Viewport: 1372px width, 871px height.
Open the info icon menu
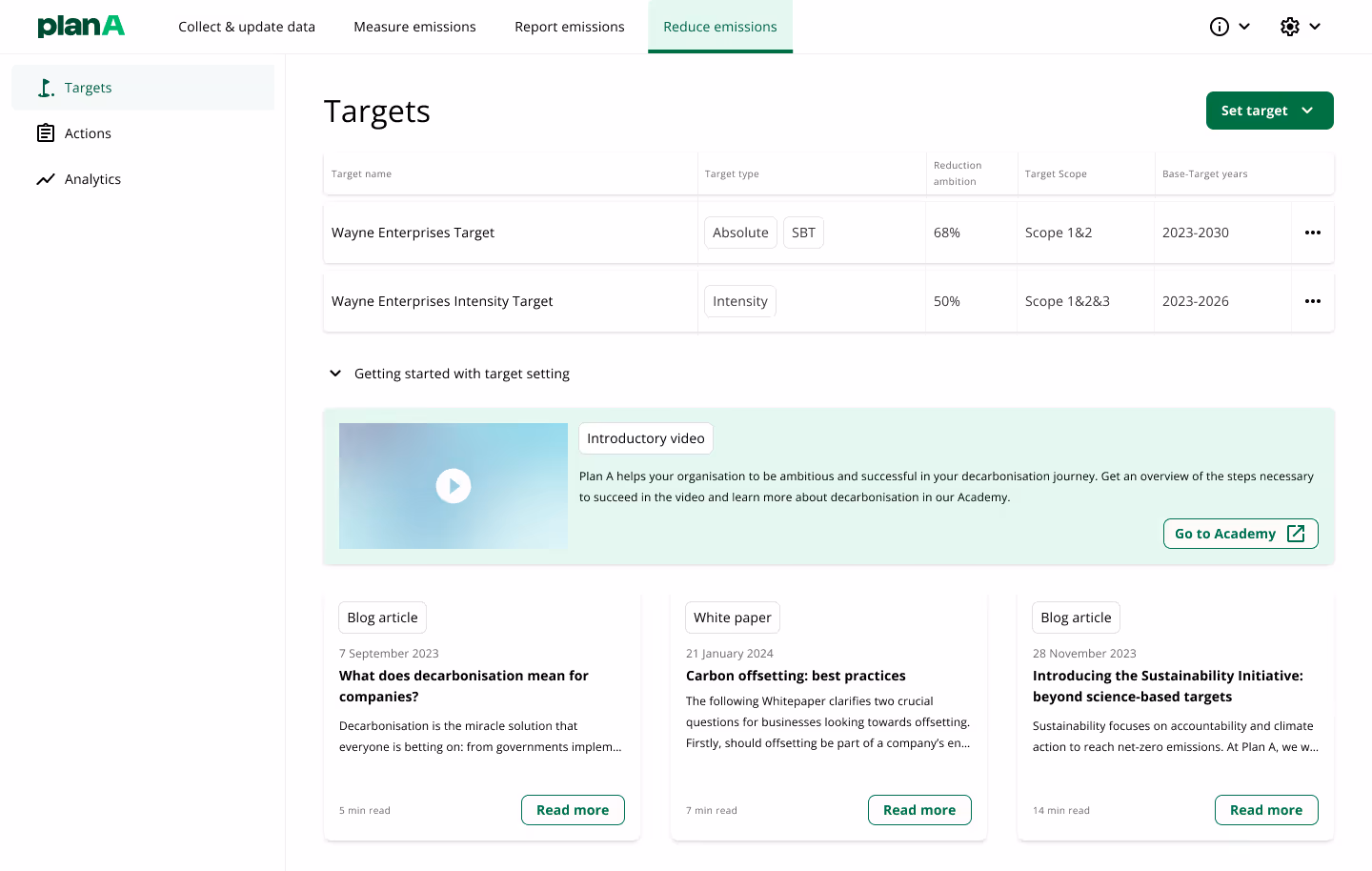[x=1220, y=27]
